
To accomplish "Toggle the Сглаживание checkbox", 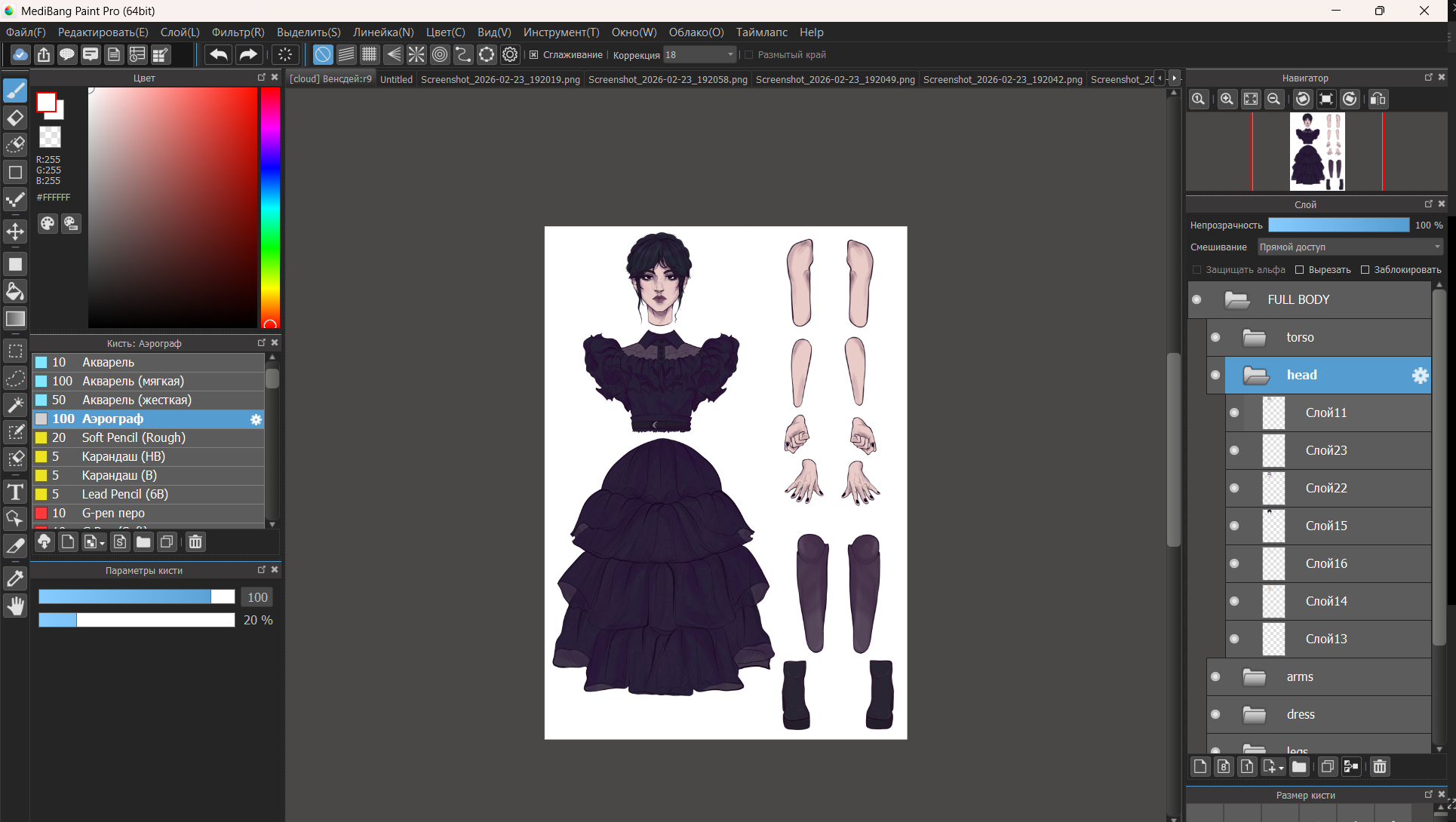I will click(534, 55).
